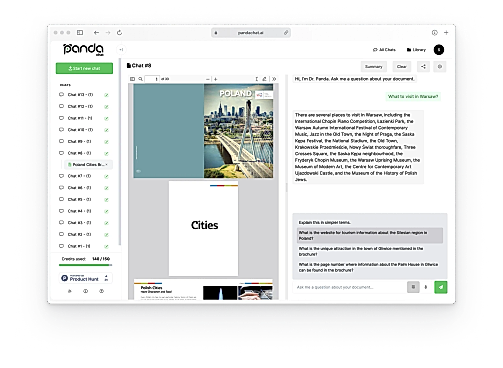This screenshot has width=503, height=368.
Task: Click the credits used progress bar
Action: tap(85, 265)
